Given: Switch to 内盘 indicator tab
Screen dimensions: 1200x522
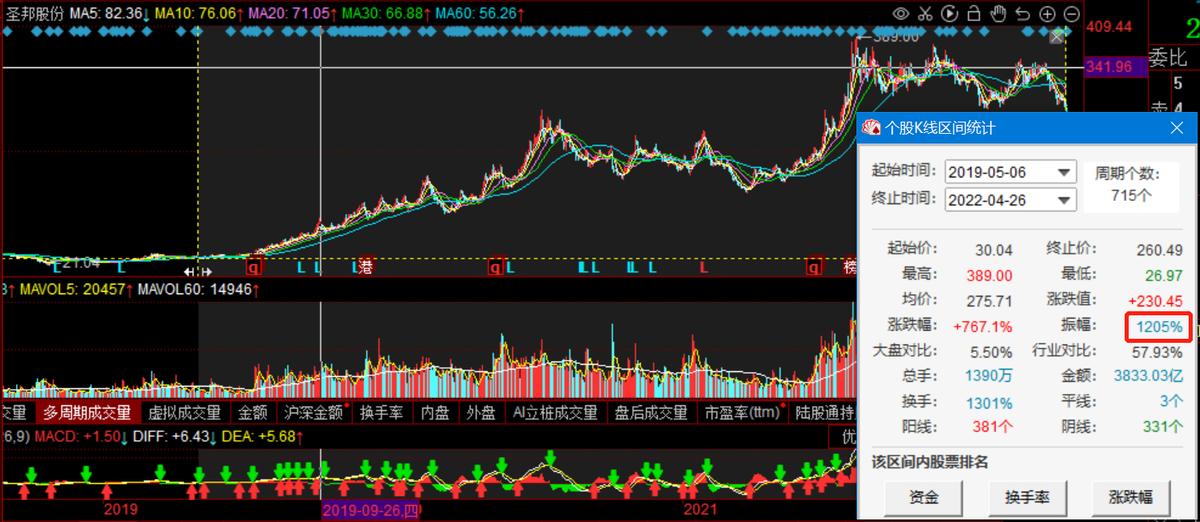Looking at the screenshot, I should pos(435,412).
